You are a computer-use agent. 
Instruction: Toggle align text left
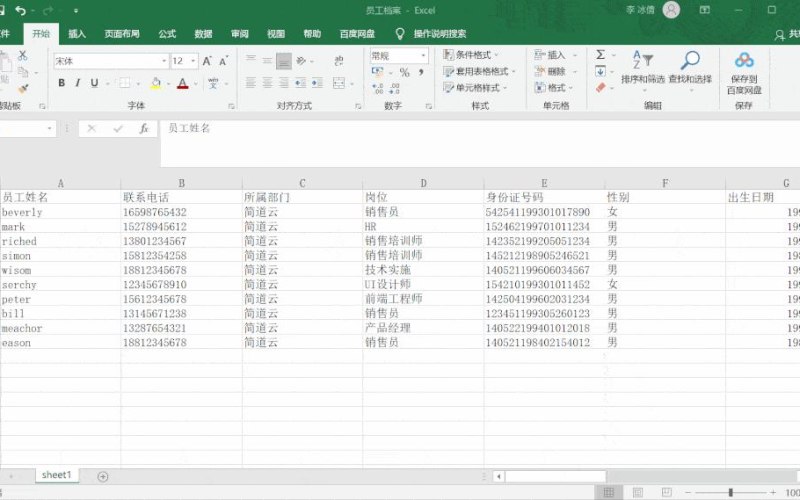point(251,83)
